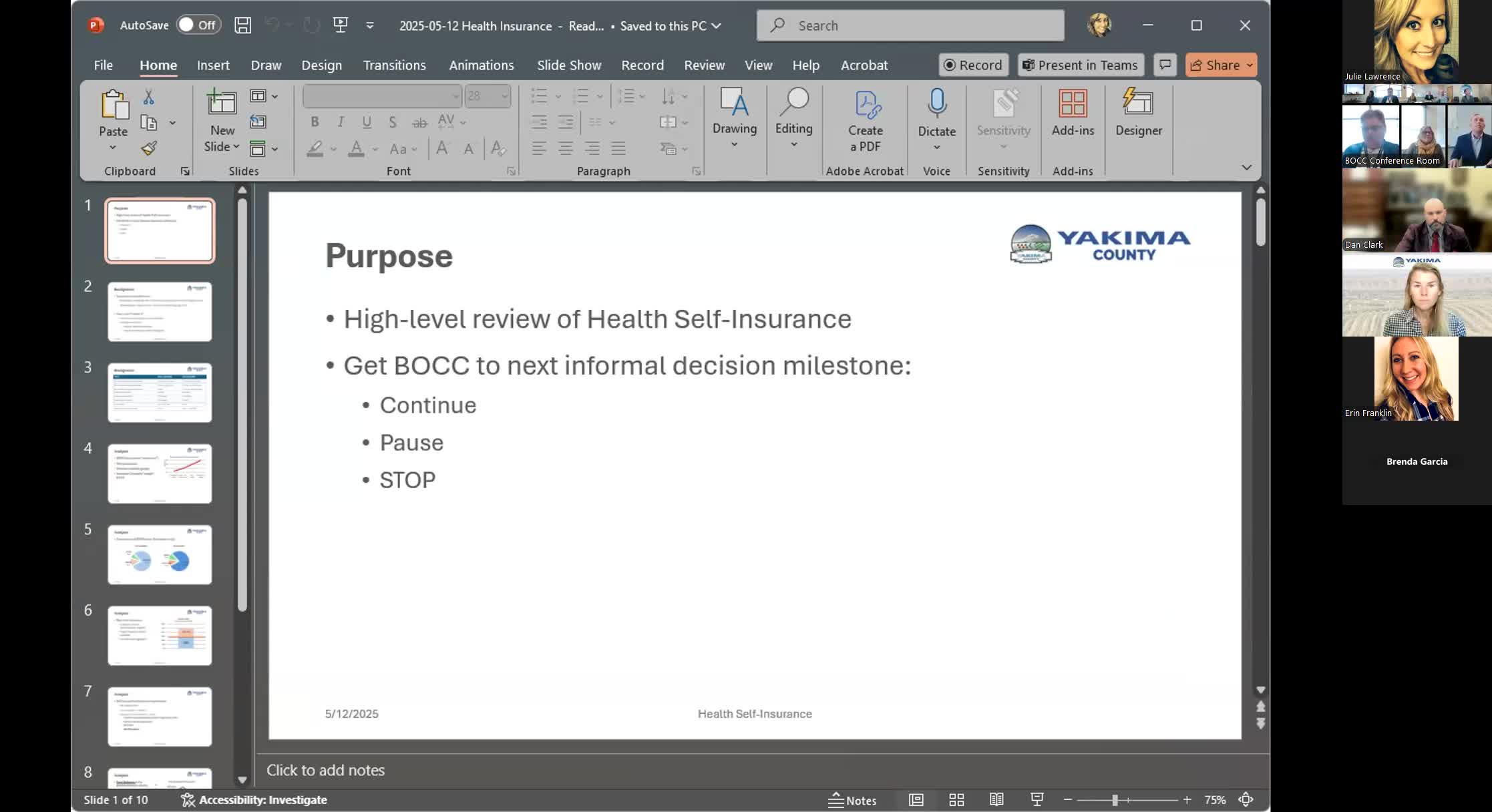Start slideshow from status bar icon
This screenshot has width=1492, height=812.
pos(1037,799)
